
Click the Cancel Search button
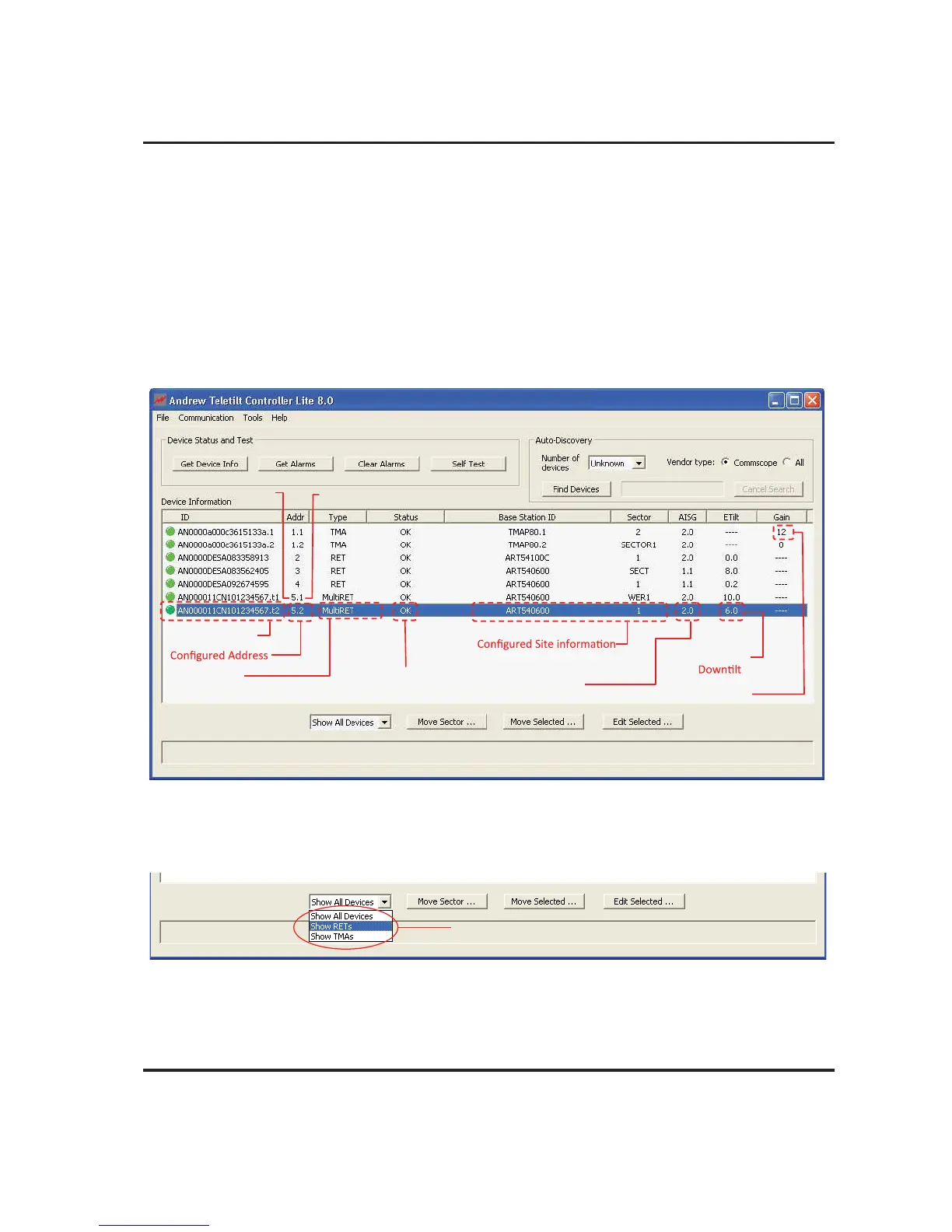[768, 489]
